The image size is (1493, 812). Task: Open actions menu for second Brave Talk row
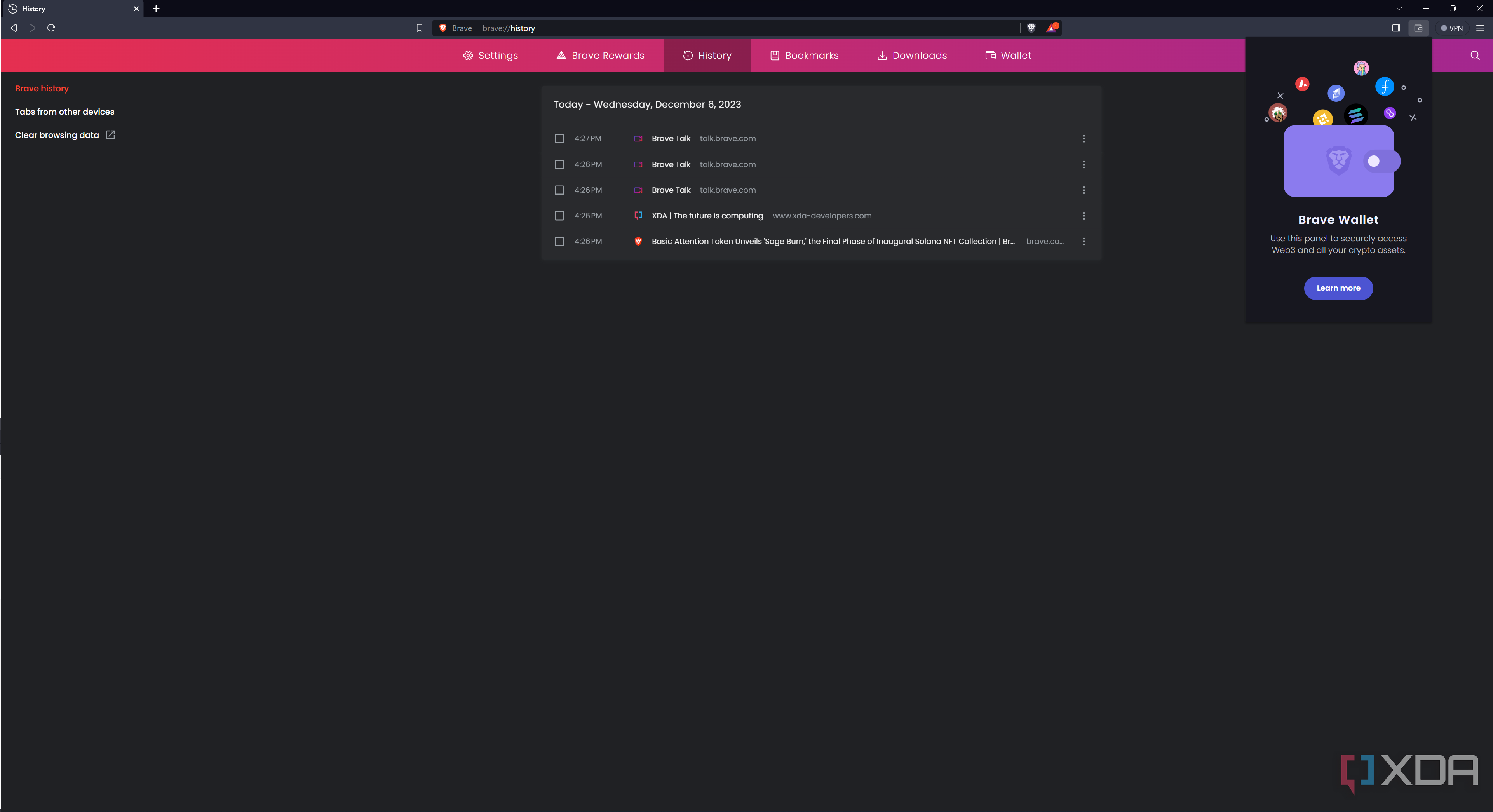click(x=1084, y=165)
